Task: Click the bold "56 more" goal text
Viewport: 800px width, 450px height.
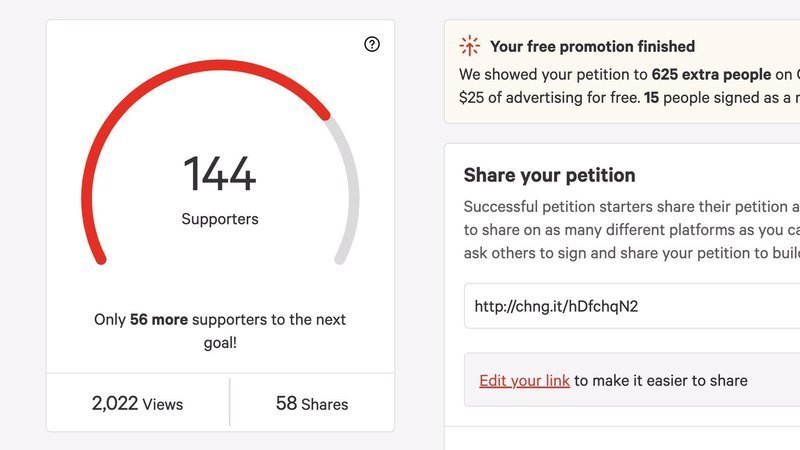Action: tap(159, 320)
